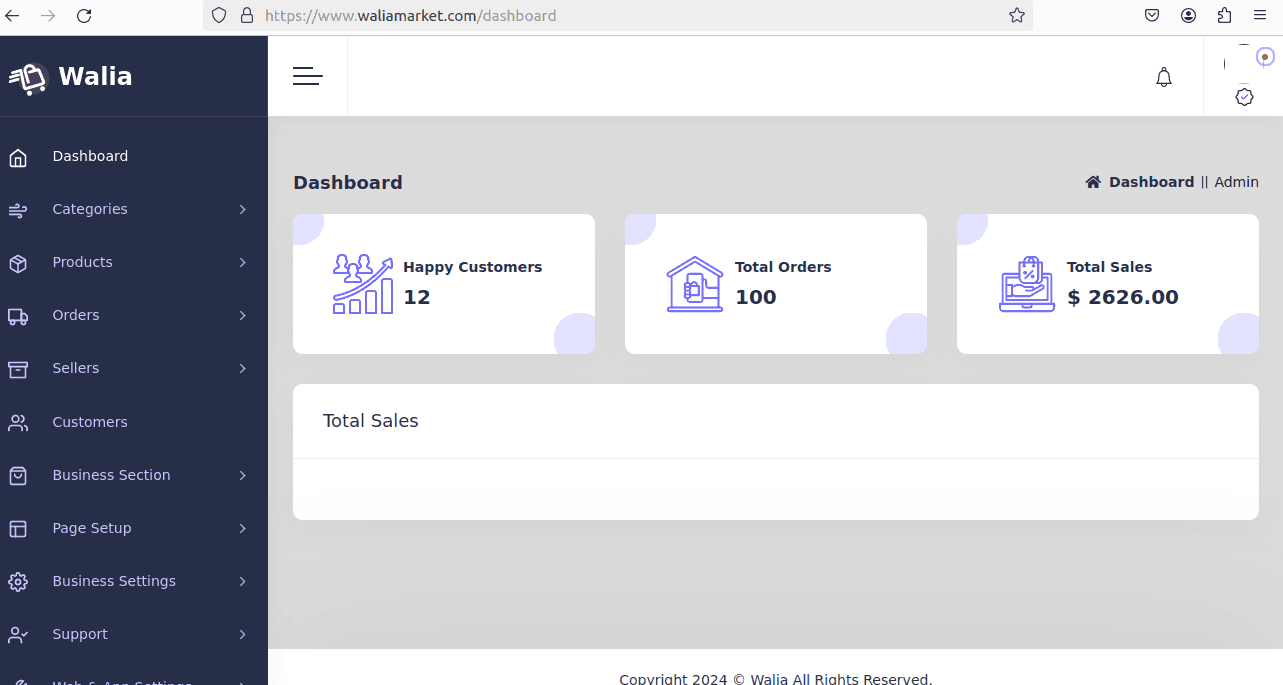This screenshot has width=1283, height=685.
Task: Expand the Products chevron
Action: (243, 262)
